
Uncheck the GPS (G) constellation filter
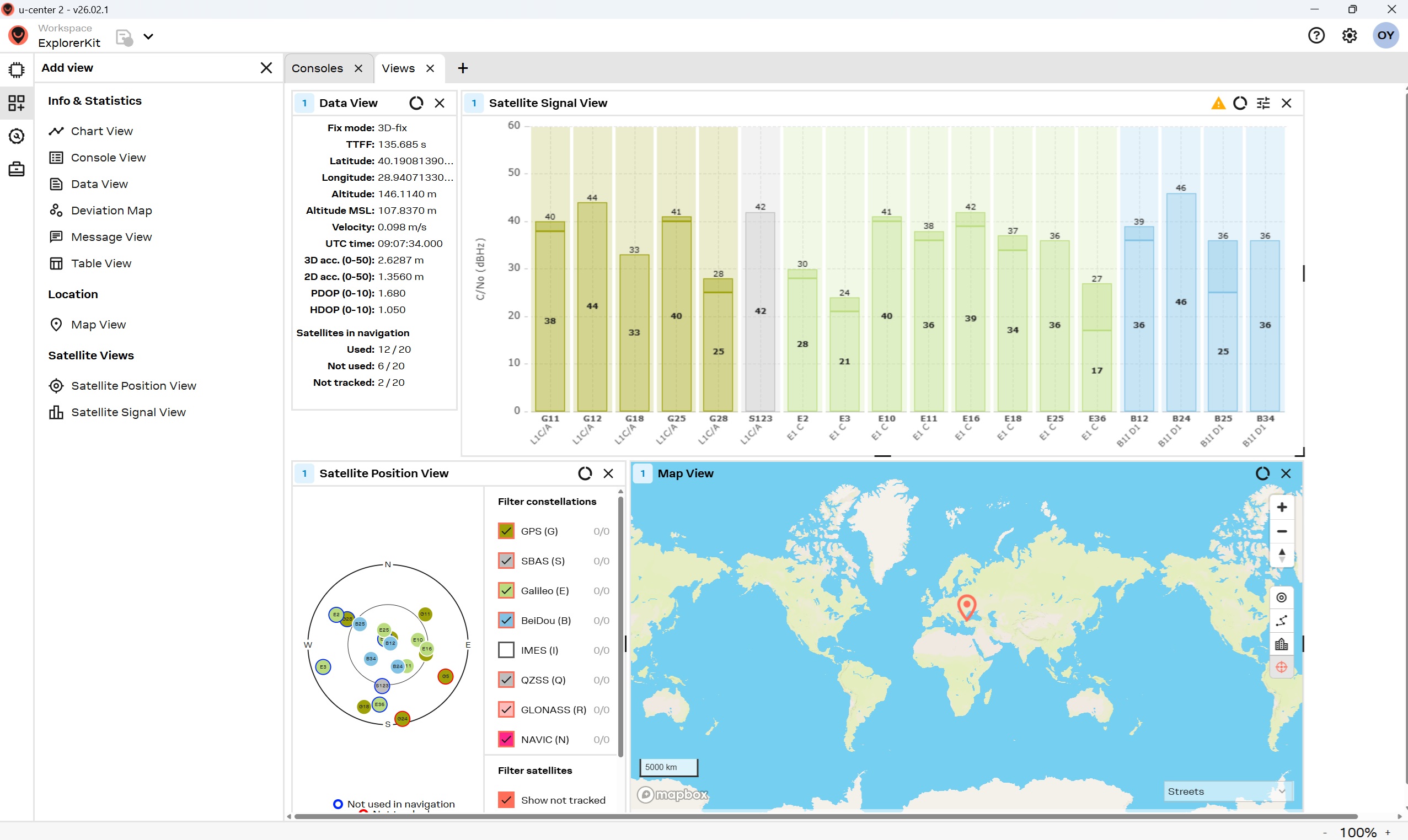(x=506, y=531)
